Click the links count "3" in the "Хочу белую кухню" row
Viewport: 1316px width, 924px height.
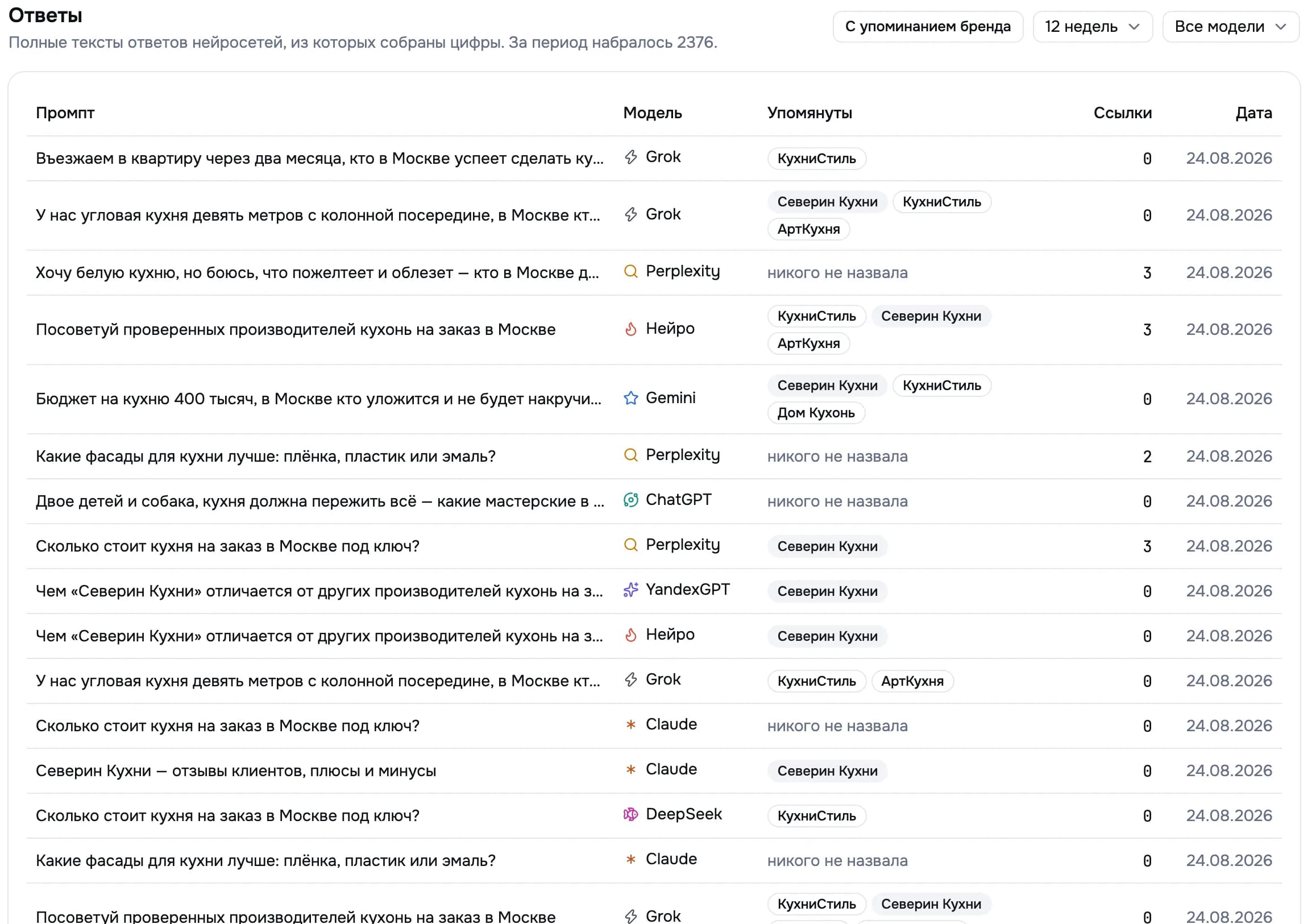1147,273
